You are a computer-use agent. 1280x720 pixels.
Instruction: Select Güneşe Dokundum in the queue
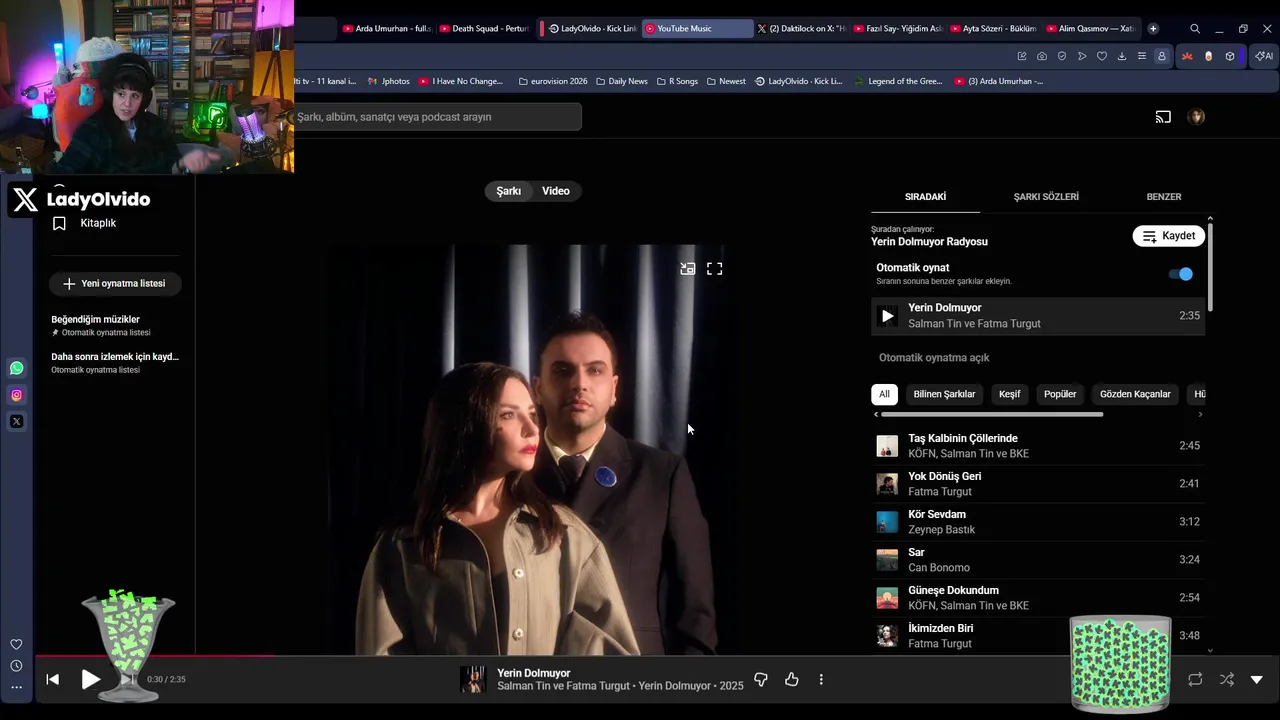coord(1038,598)
